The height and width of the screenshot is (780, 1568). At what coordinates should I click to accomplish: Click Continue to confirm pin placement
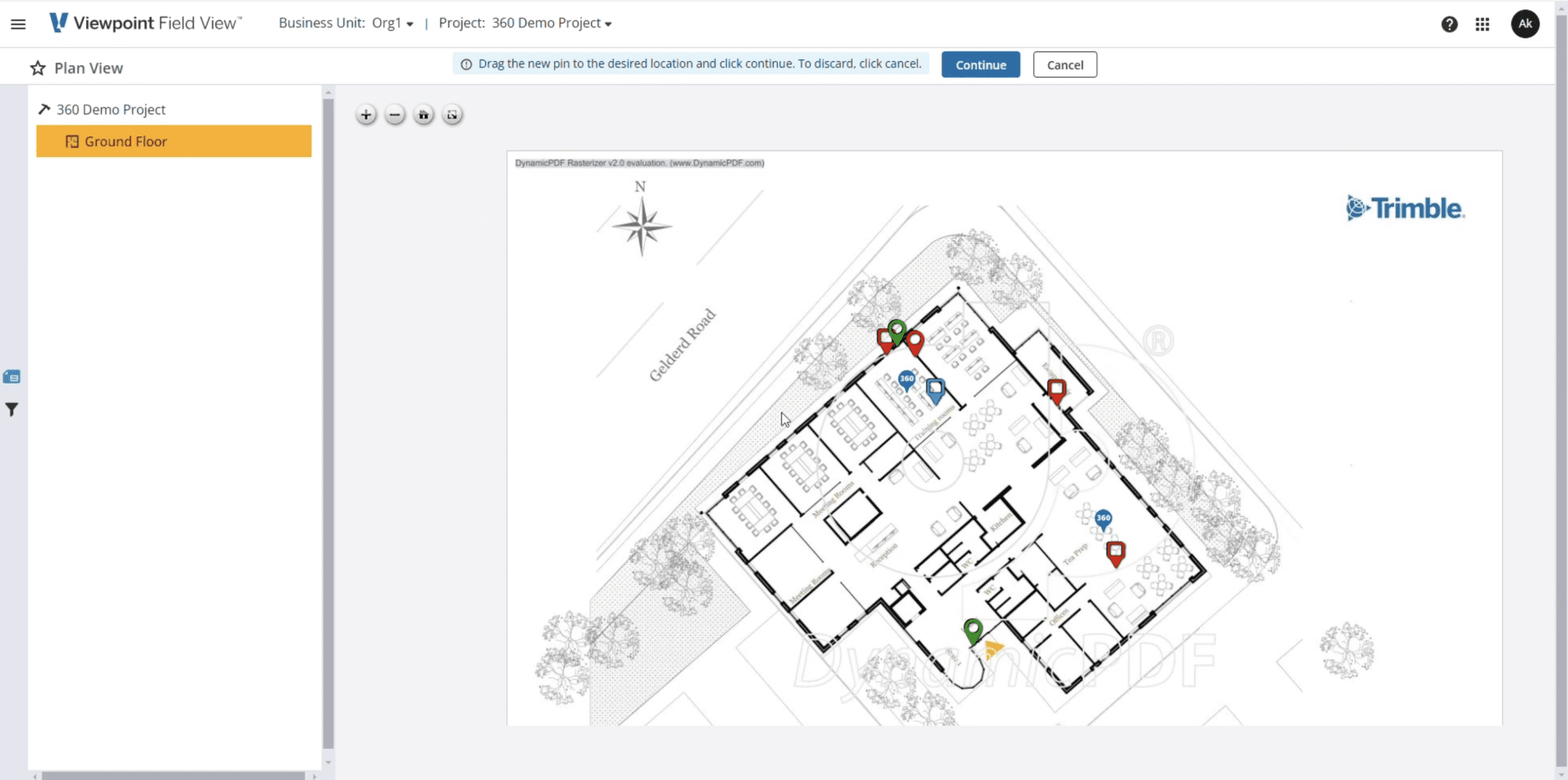(980, 65)
